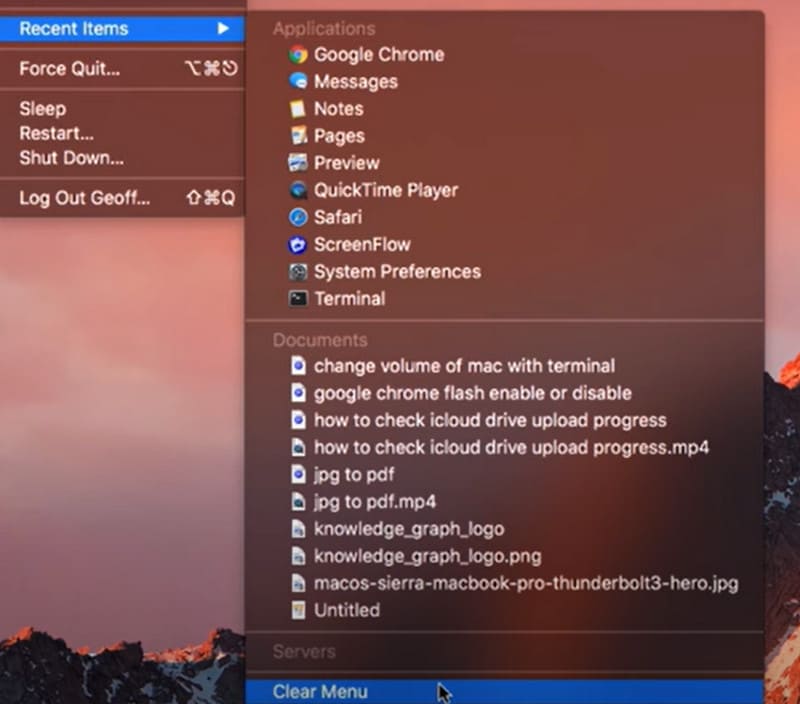Click the ScreenFlow app icon
Viewport: 800px width, 704px height.
click(298, 244)
